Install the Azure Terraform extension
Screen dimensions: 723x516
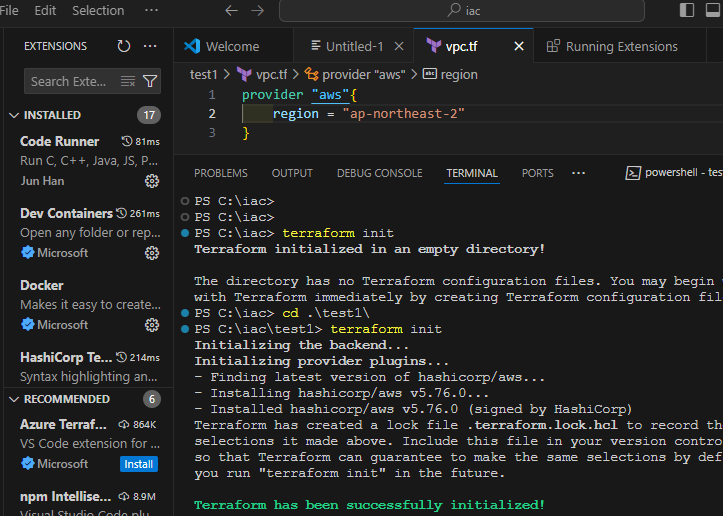pyautogui.click(x=139, y=464)
